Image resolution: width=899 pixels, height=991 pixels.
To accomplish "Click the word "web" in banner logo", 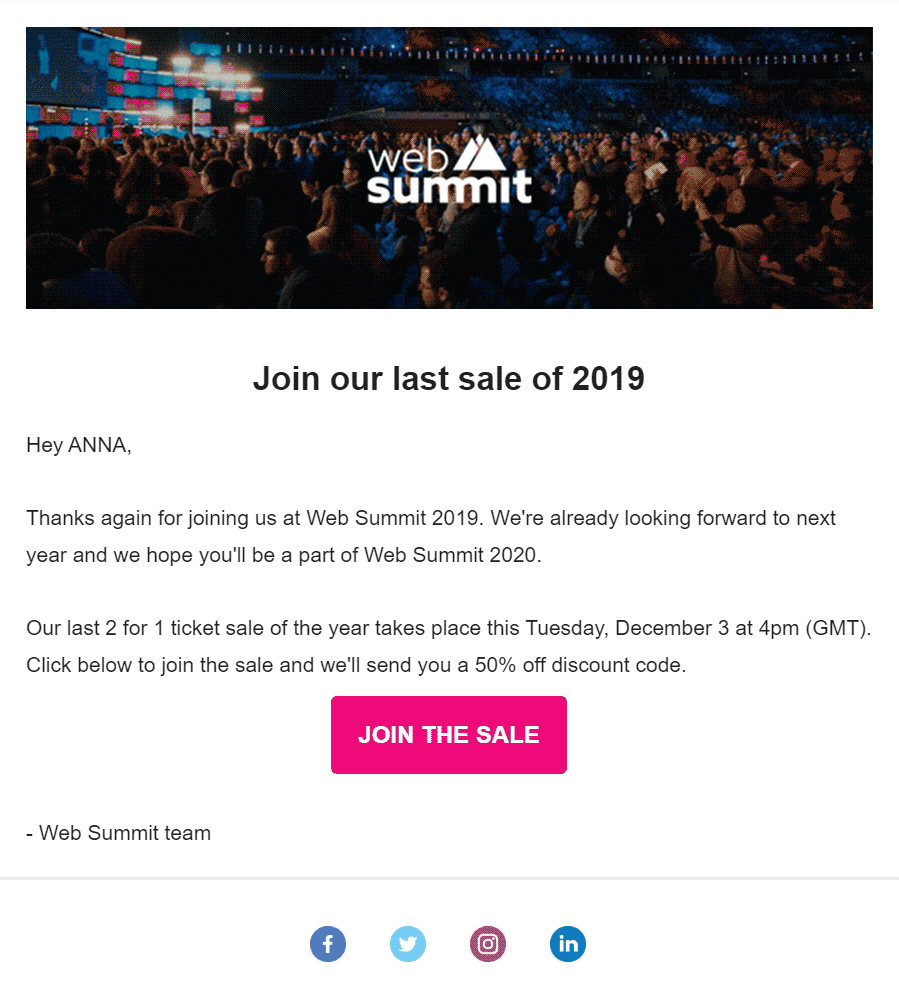I will [x=408, y=158].
